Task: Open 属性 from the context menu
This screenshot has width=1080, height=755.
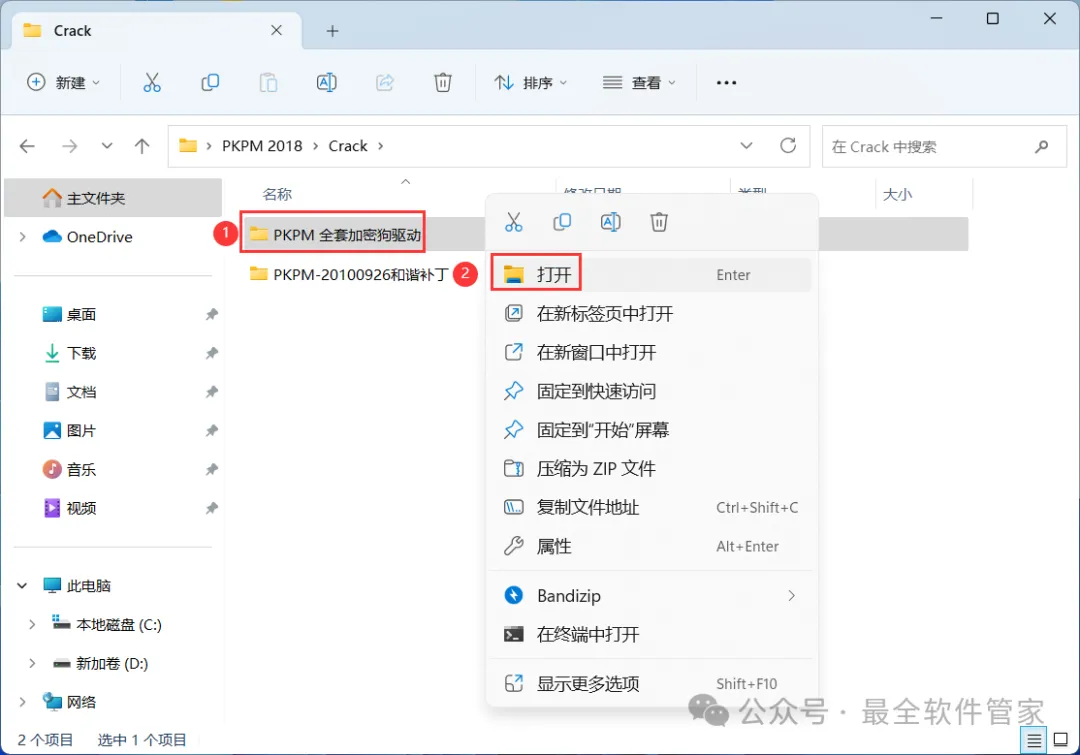Action: (x=651, y=546)
